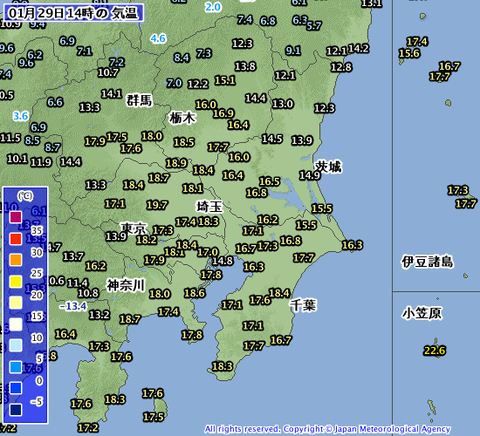Click the 14.9 reading near 茨城
This screenshot has height=436, width=480.
[310, 175]
